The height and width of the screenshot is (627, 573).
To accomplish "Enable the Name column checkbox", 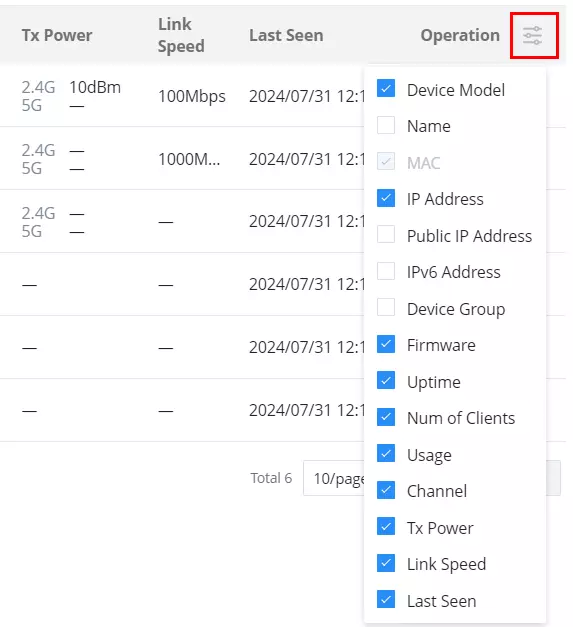I will [x=386, y=125].
